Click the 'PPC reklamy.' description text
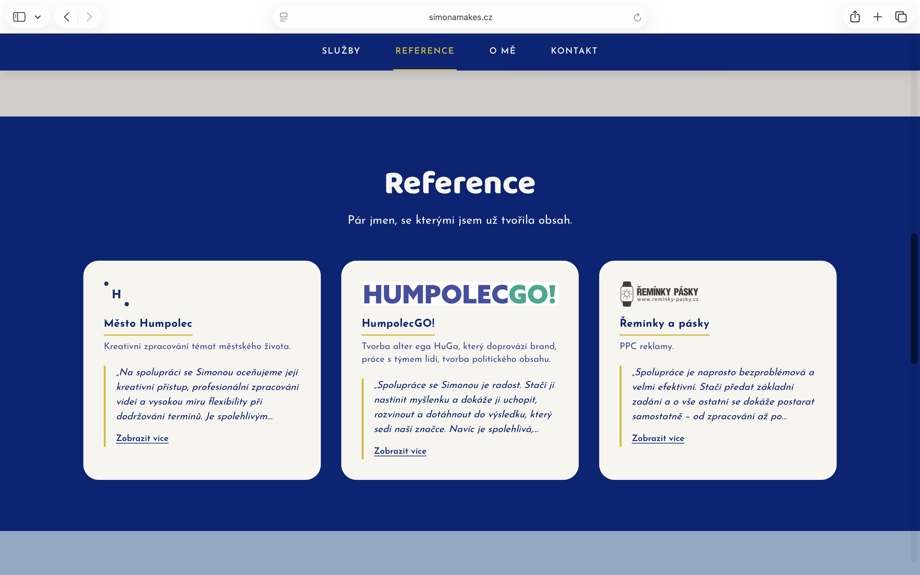Viewport: 920px width, 575px height. [x=647, y=346]
